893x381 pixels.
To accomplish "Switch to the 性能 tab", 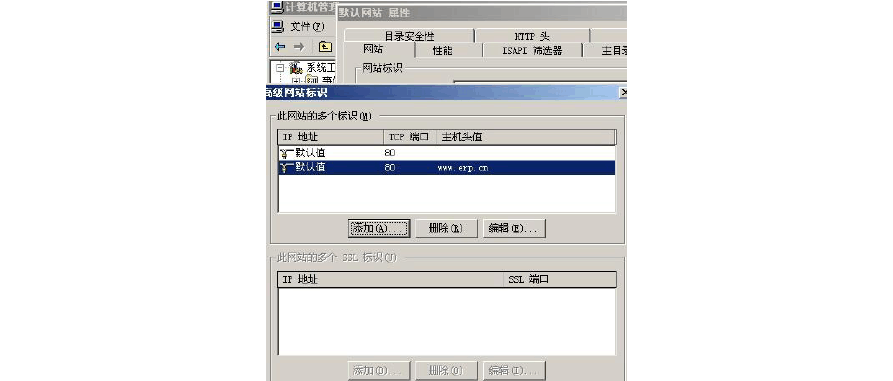I will pos(442,51).
